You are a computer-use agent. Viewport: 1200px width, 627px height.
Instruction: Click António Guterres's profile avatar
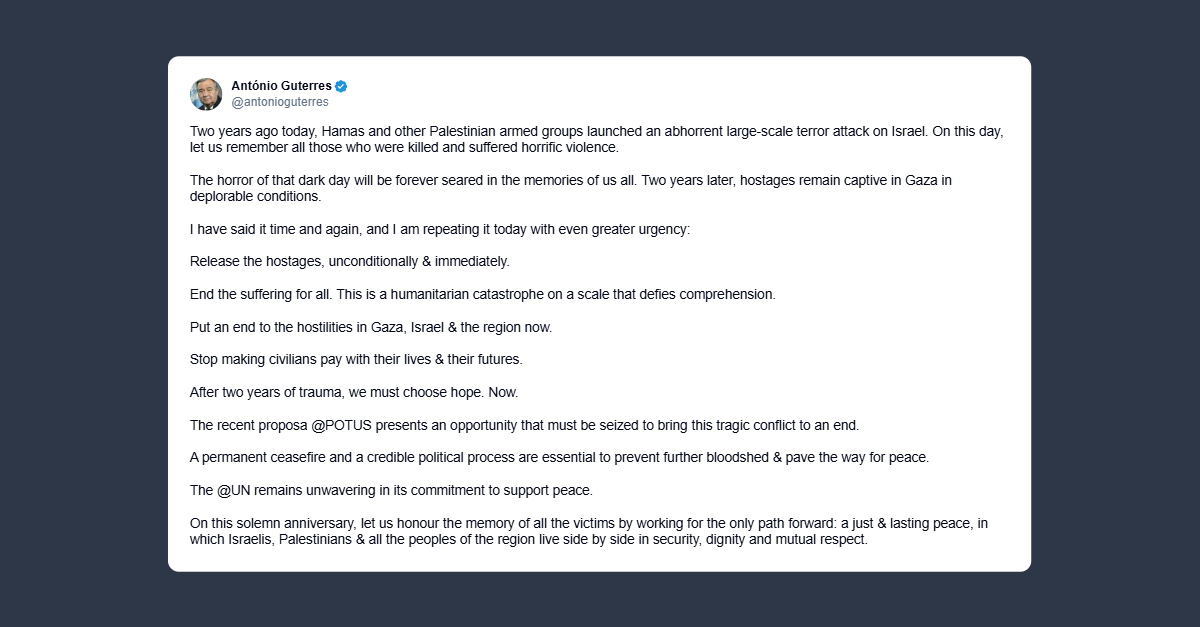pos(206,94)
